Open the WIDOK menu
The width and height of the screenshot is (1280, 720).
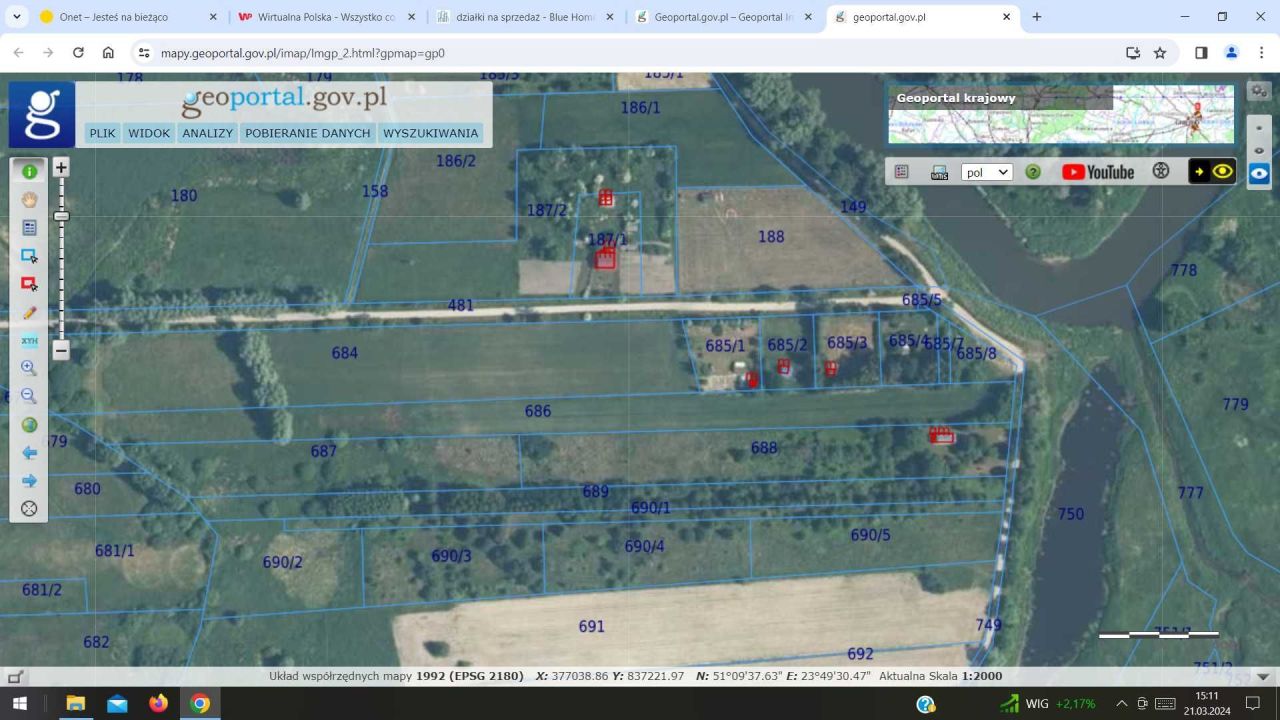149,133
